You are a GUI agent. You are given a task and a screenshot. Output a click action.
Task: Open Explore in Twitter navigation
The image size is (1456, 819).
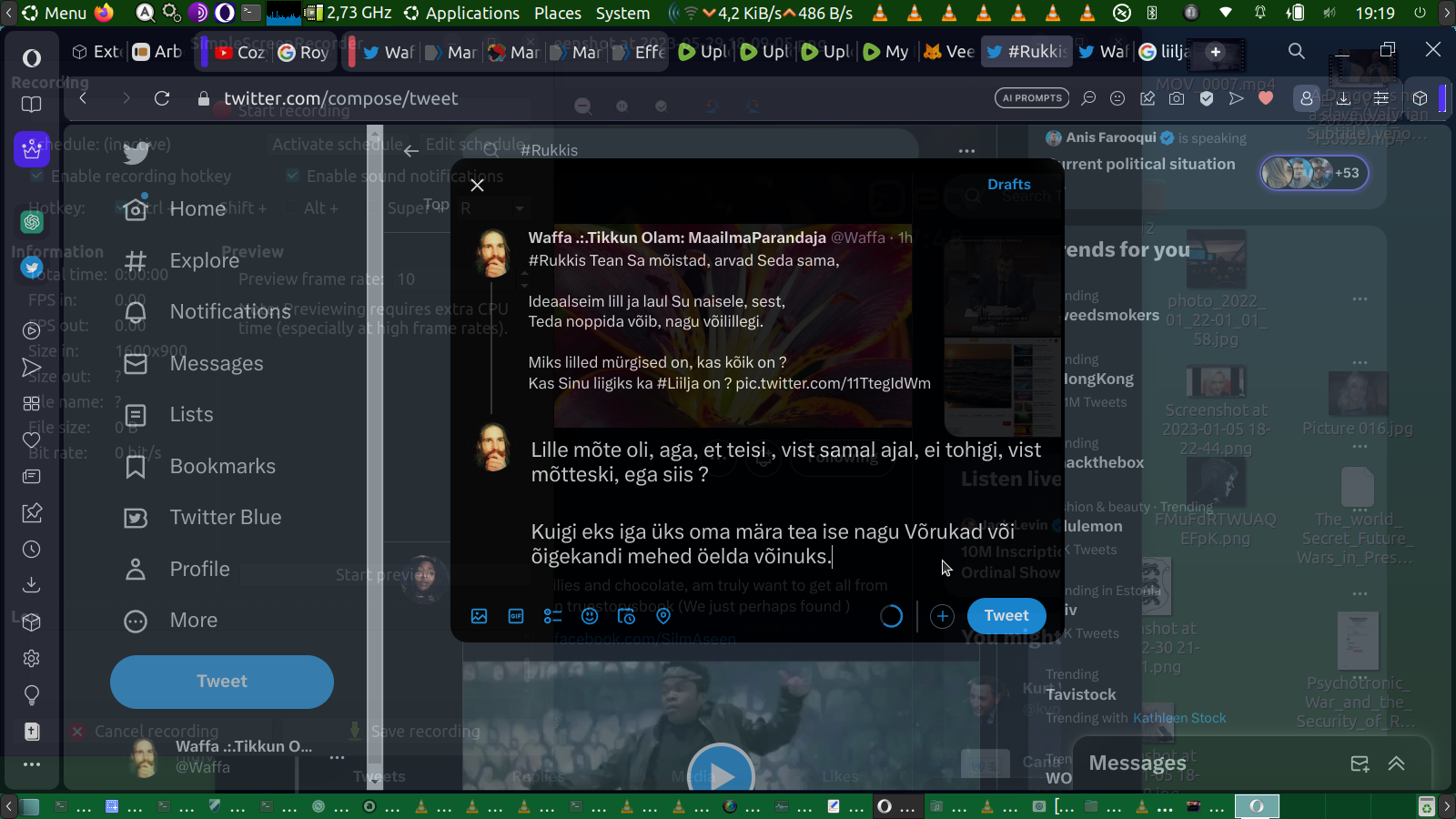[181, 261]
